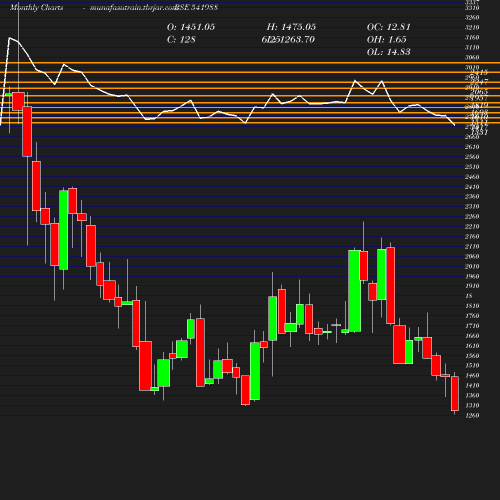Click the 3260 price axis label
Screen dimensions: 500x500
click(472, 17)
